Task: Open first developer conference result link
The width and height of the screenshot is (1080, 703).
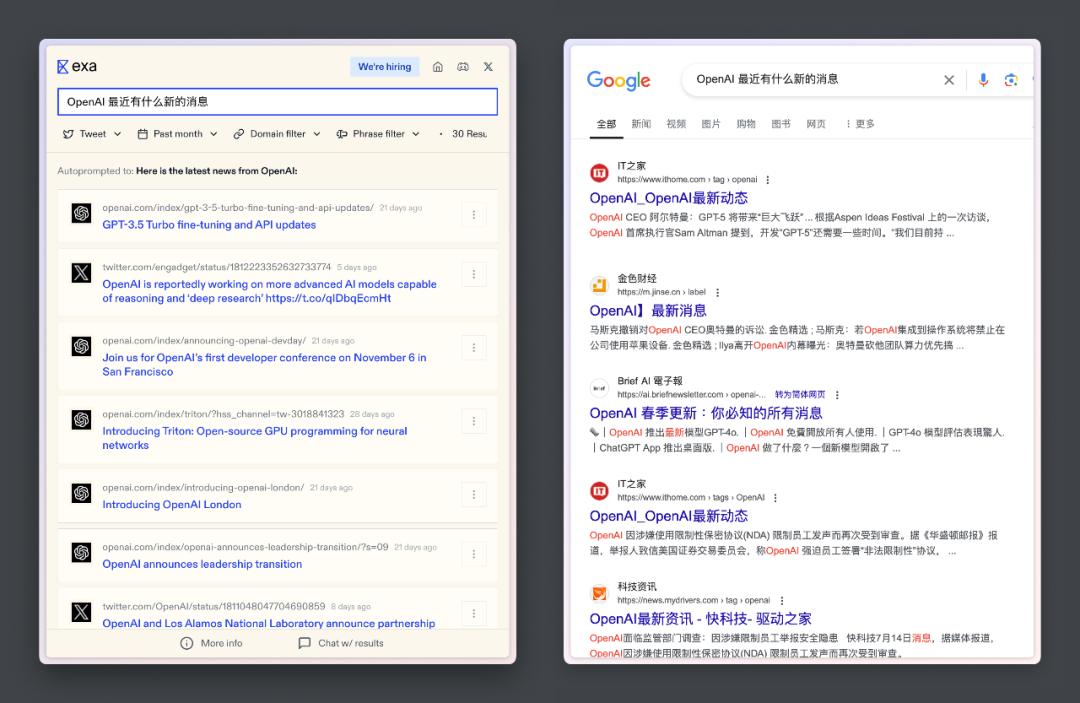Action: 264,364
